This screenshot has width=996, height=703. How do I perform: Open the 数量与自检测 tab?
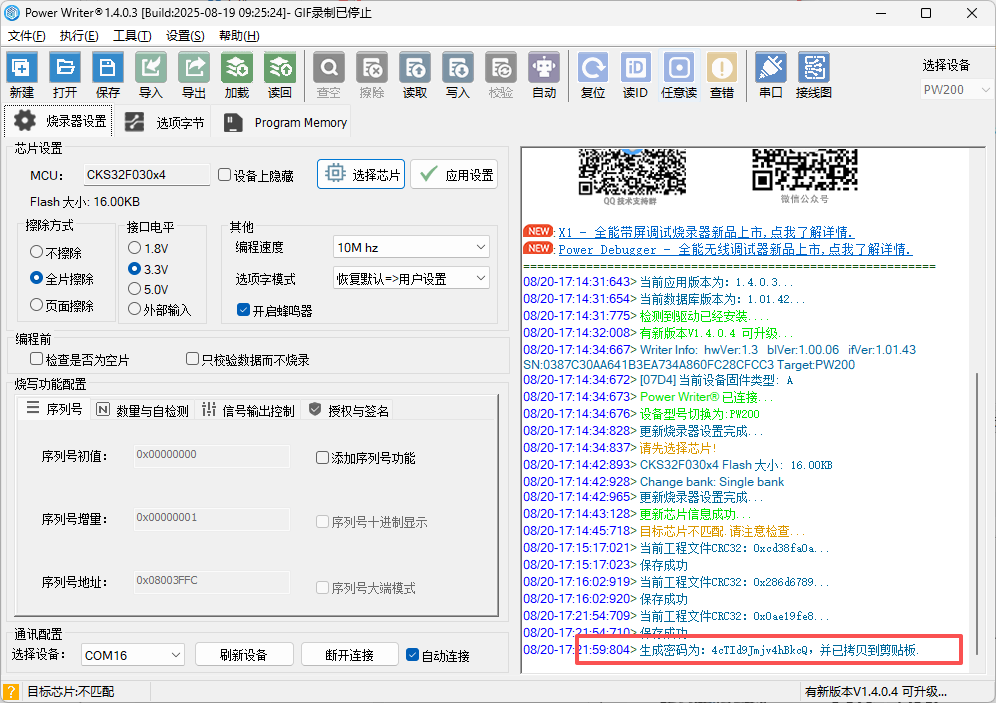click(142, 410)
